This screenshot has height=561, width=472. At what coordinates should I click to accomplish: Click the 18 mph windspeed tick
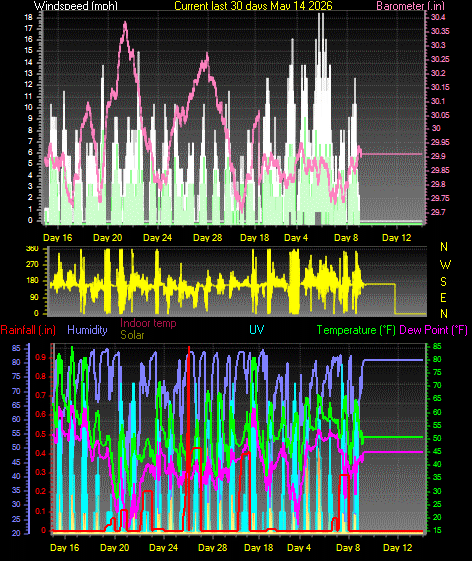click(28, 17)
